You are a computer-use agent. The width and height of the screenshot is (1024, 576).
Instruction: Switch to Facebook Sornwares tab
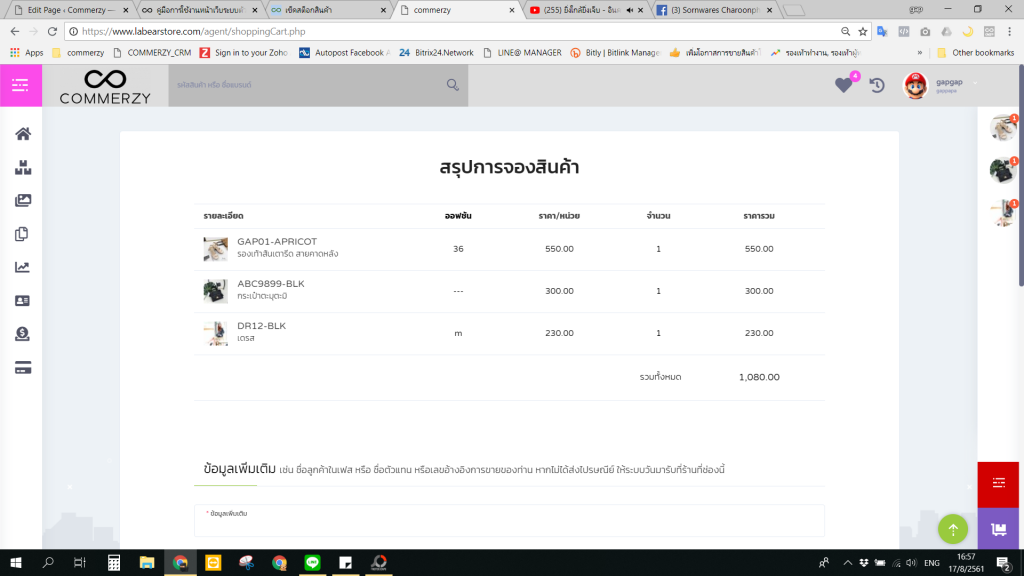pyautogui.click(x=714, y=10)
